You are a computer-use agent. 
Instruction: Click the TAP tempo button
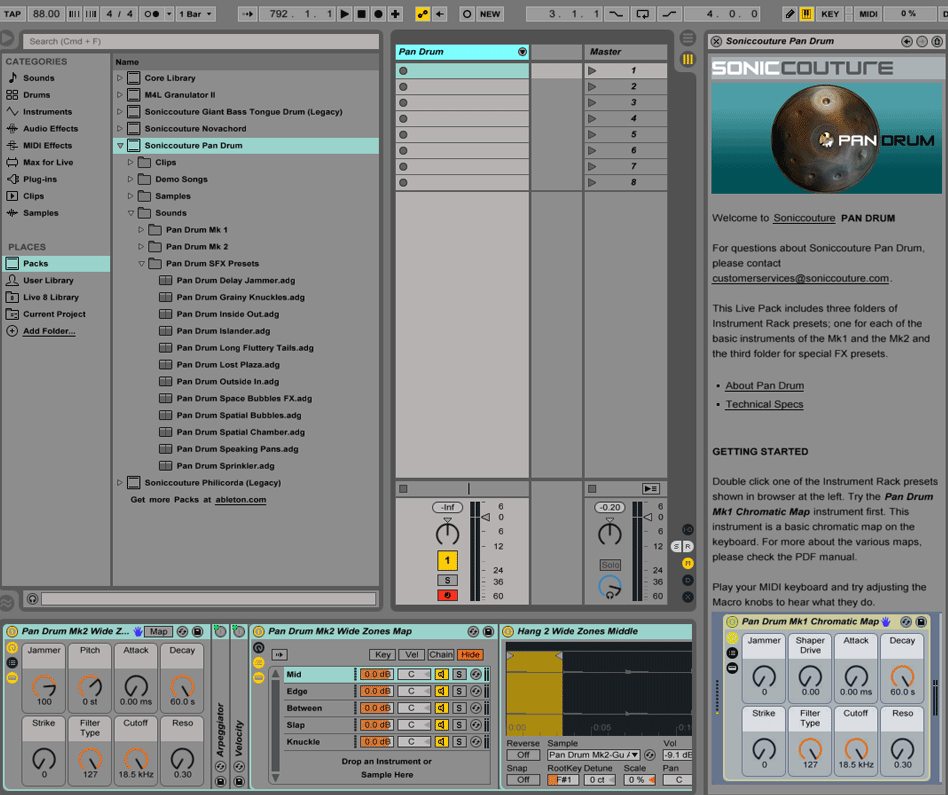12,14
